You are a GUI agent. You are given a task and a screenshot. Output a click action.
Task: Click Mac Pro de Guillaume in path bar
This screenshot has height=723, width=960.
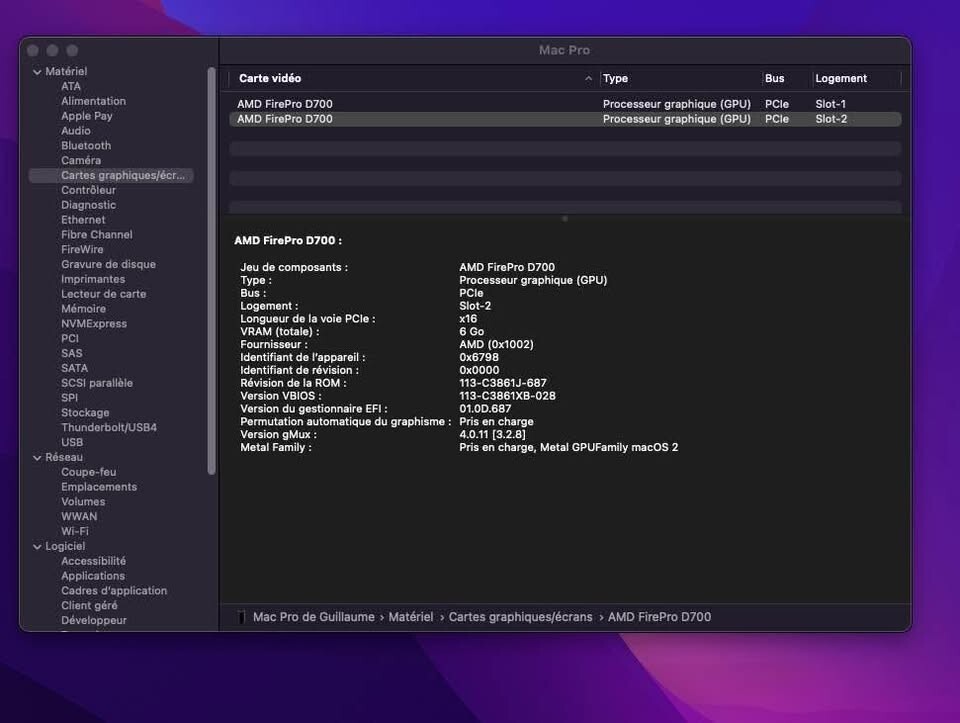(x=314, y=617)
